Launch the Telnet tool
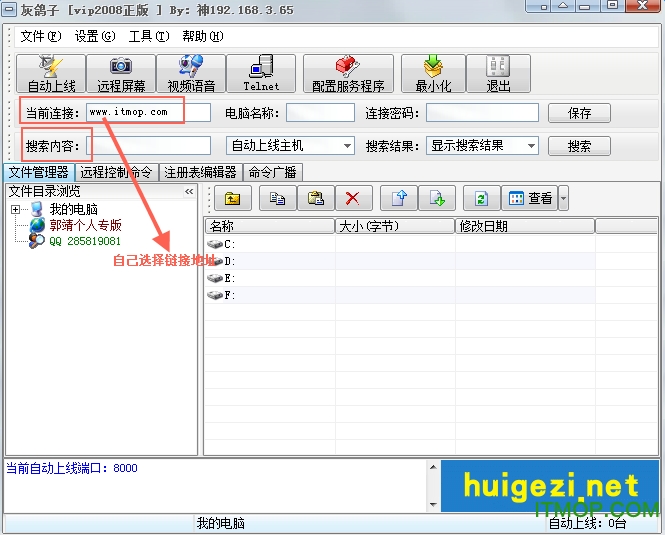The height and width of the screenshot is (535, 665). pyautogui.click(x=261, y=73)
